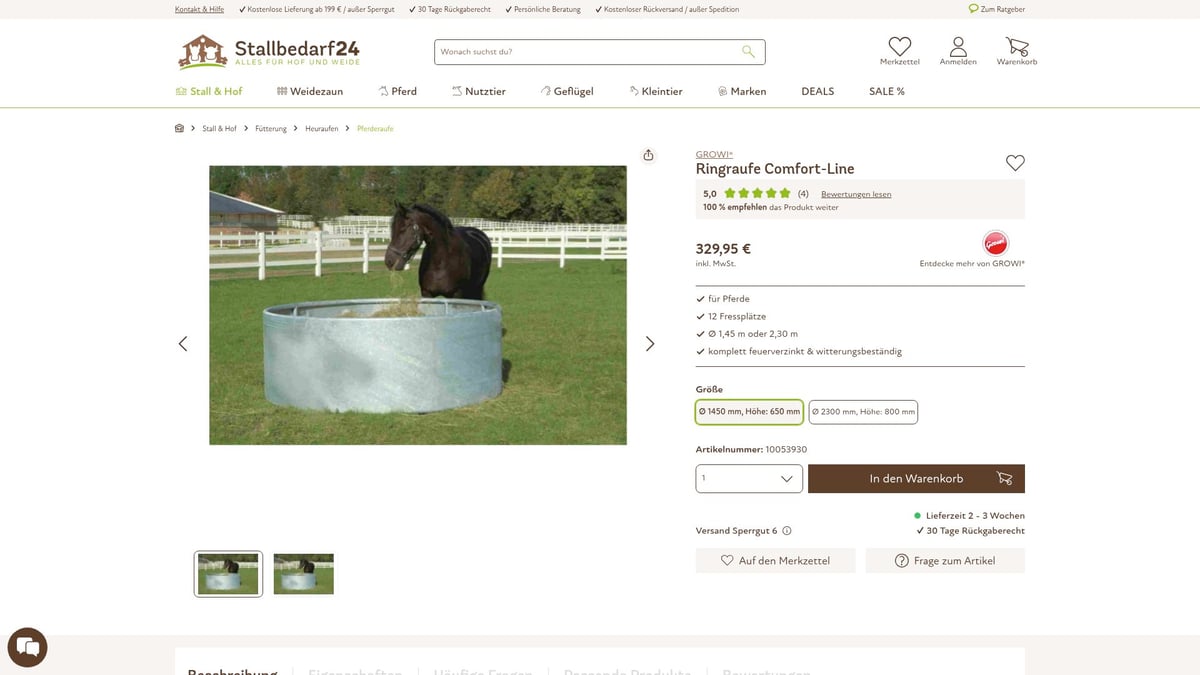Image resolution: width=1200 pixels, height=675 pixels.
Task: Open the Geflügel menu
Action: [567, 91]
